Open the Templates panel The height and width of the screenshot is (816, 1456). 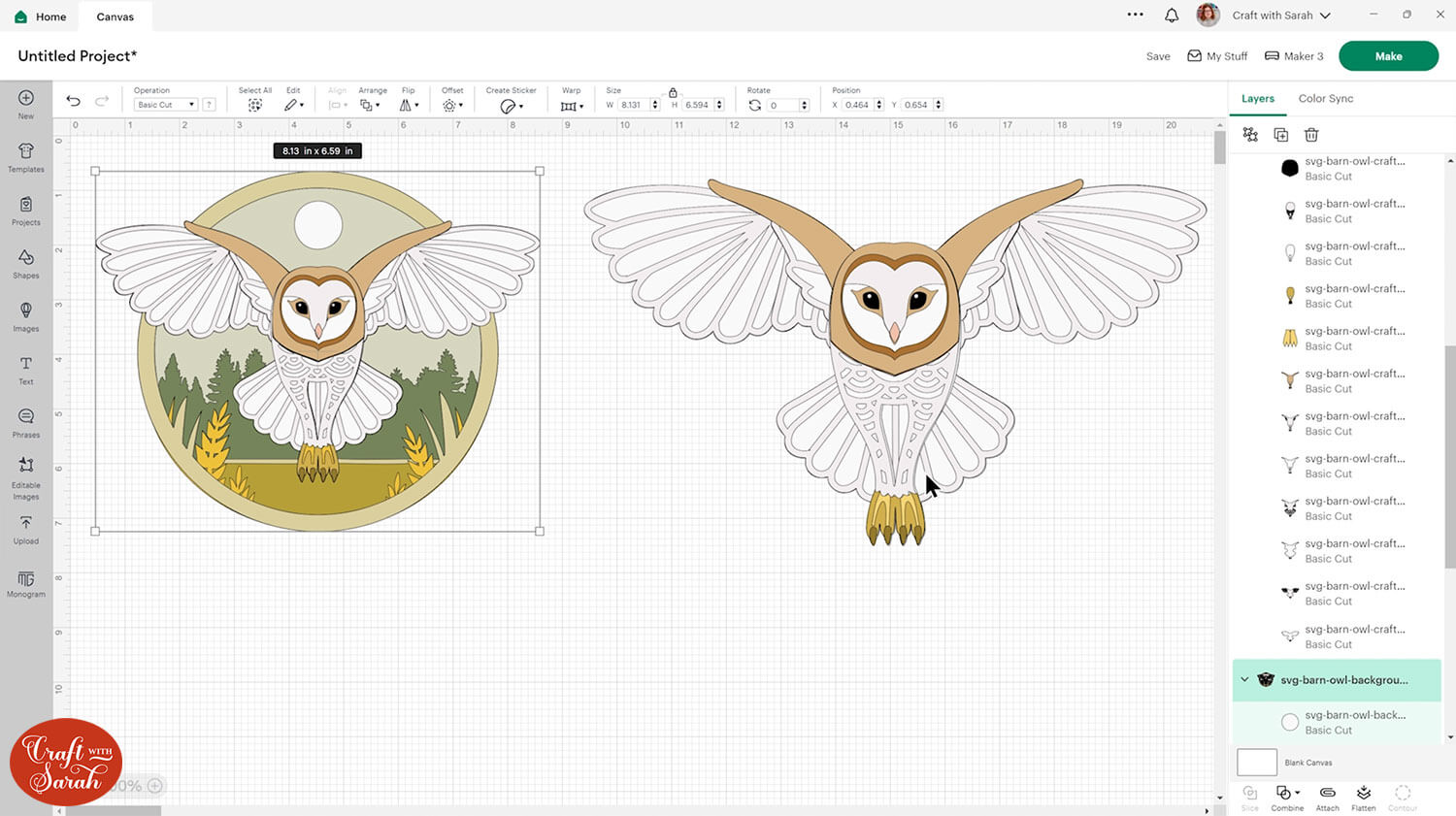[x=25, y=157]
